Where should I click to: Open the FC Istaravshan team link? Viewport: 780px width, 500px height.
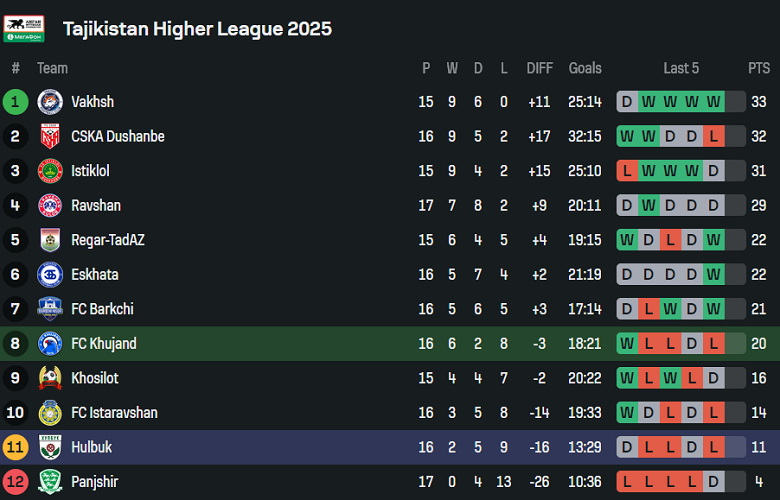114,413
